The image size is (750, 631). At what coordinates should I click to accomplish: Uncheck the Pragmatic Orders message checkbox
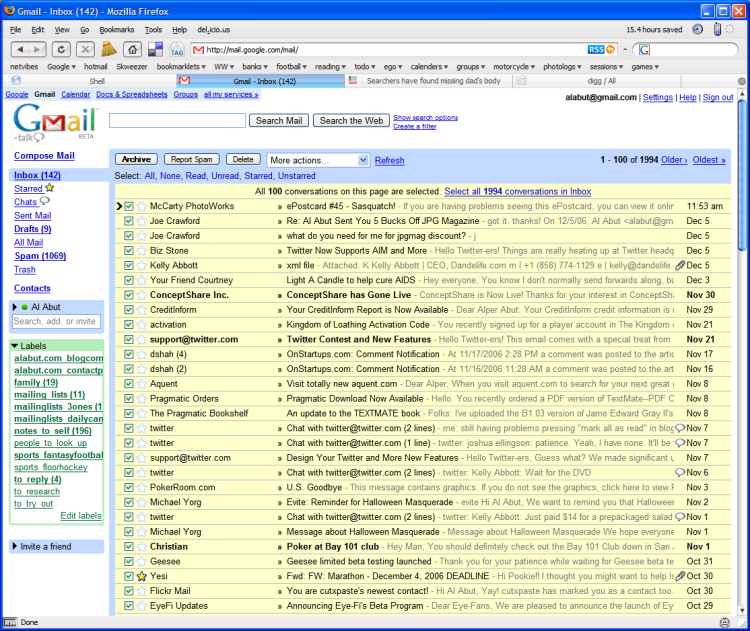[129, 399]
